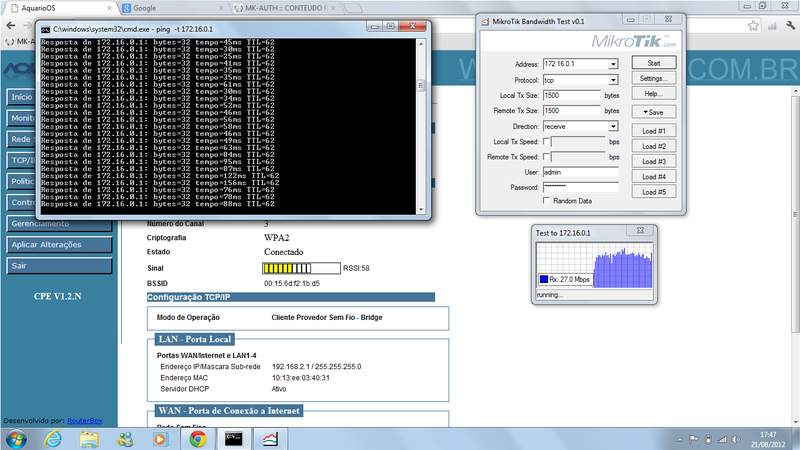Open the Windows Start menu
This screenshot has height=450, width=800.
16,439
